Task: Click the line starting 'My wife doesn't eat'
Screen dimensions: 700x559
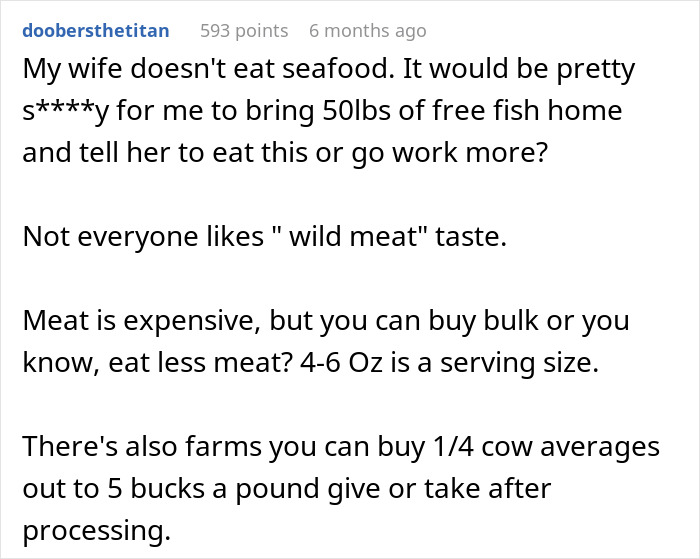Action: (329, 69)
